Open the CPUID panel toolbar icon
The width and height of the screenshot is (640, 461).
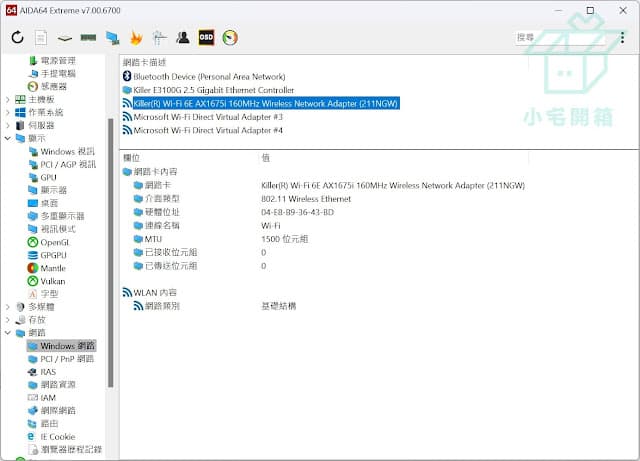[159, 38]
